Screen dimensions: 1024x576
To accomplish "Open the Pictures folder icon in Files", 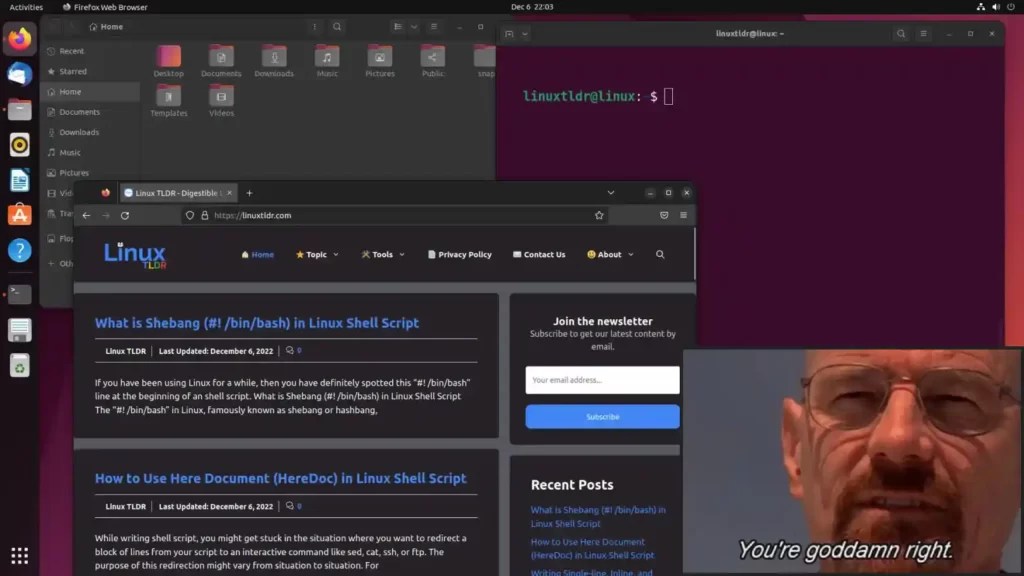I will pos(380,61).
